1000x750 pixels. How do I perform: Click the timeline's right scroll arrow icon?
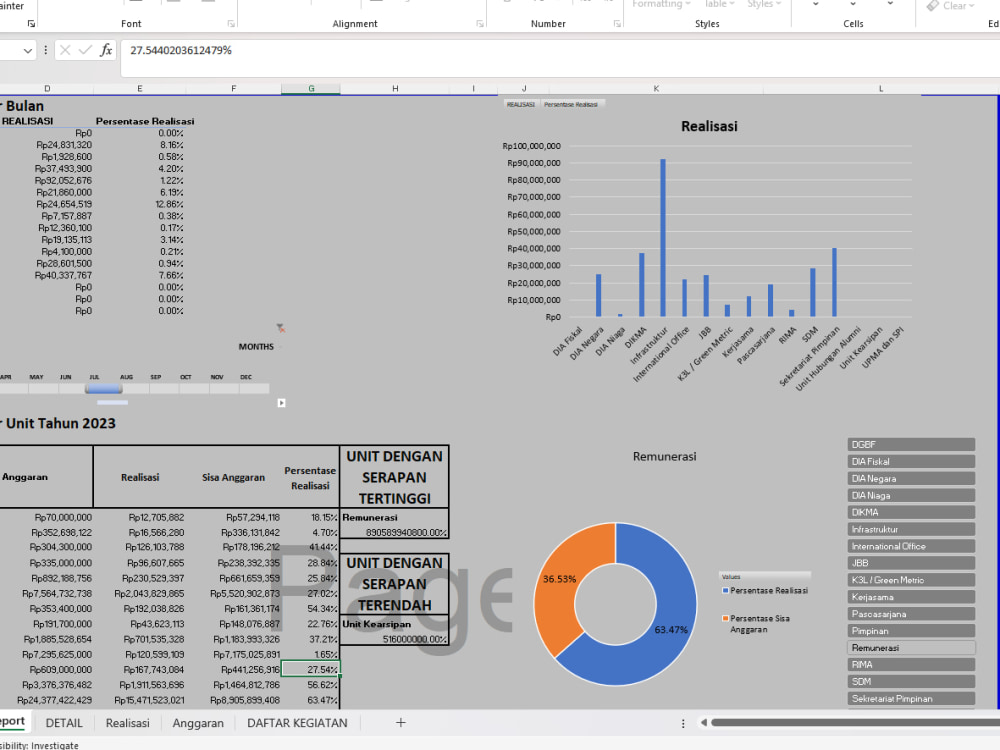point(282,402)
